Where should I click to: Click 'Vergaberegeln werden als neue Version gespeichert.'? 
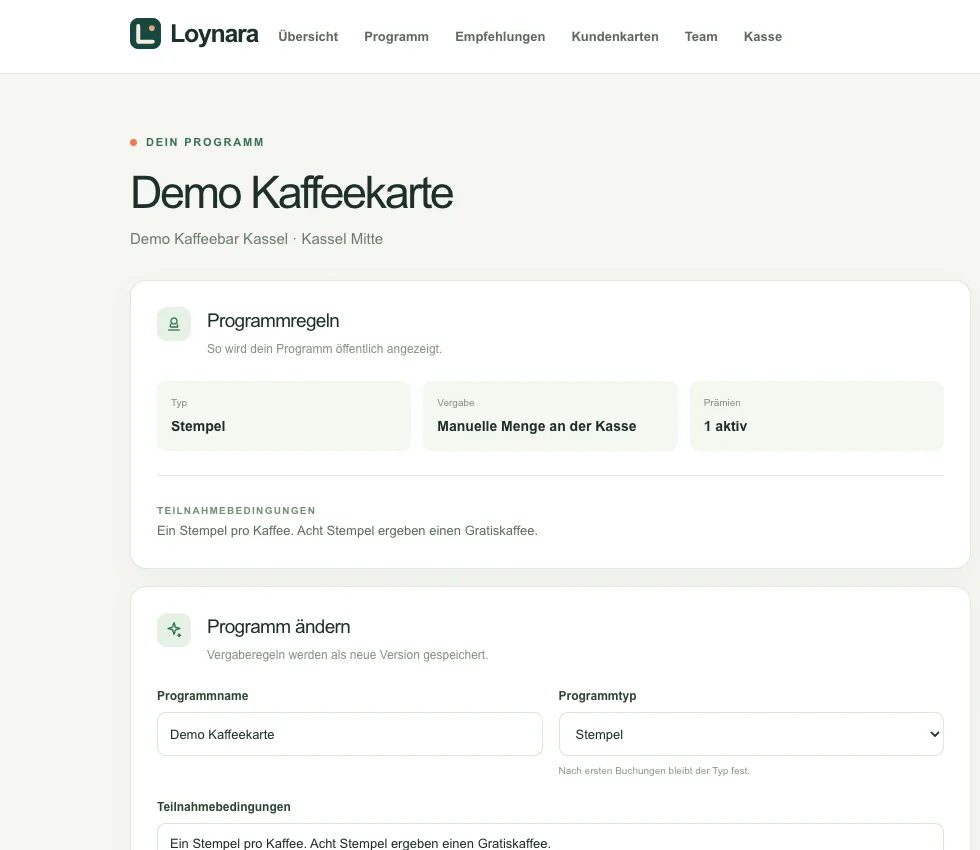pyautogui.click(x=348, y=655)
